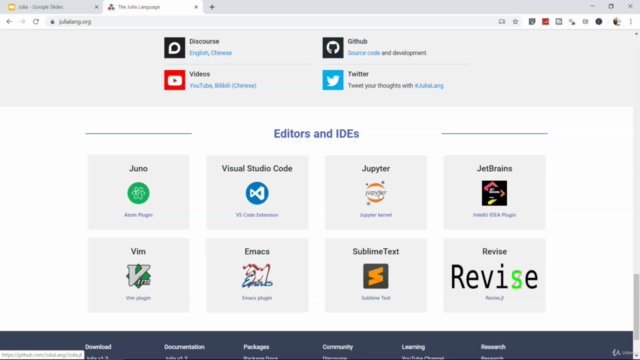
Task: Click the Twitter bird icon
Action: pos(333,80)
